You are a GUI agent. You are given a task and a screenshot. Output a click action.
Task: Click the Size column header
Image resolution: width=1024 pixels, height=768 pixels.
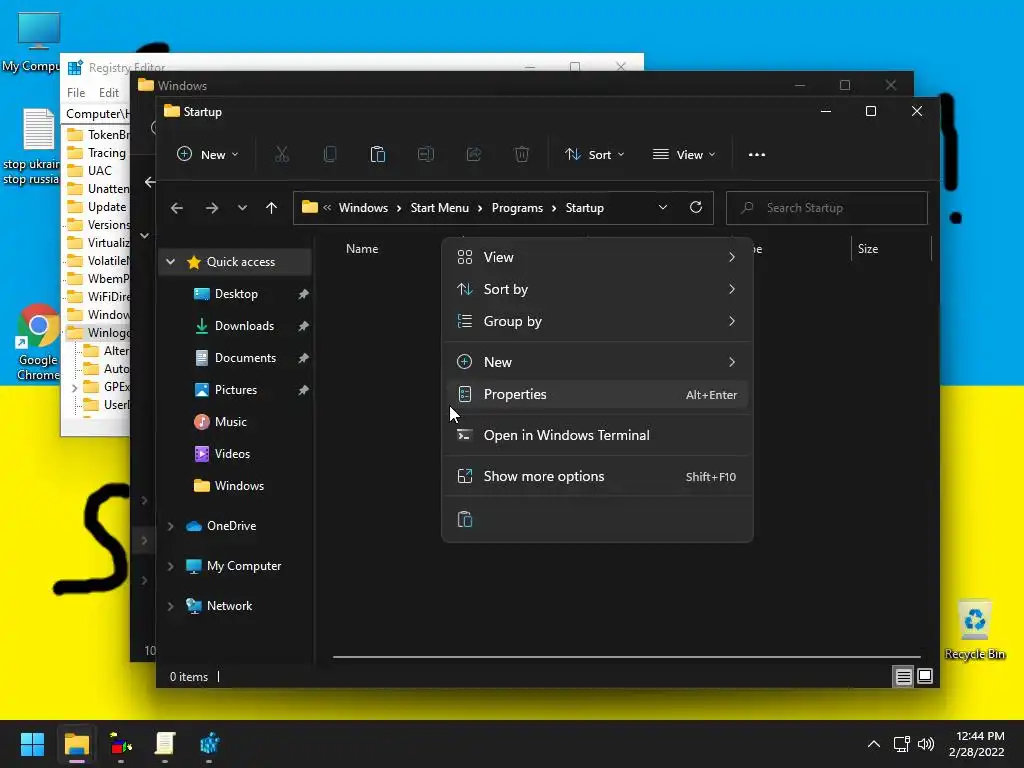pyautogui.click(x=868, y=249)
